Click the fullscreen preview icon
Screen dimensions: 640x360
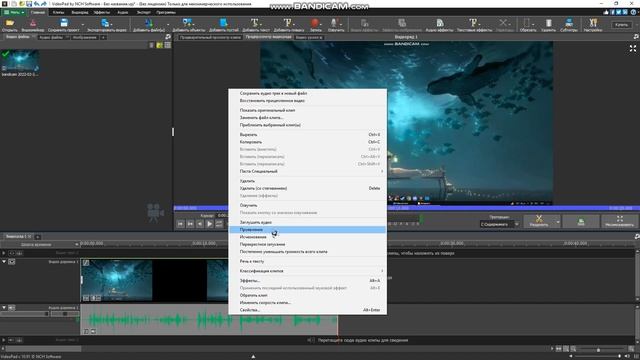pos(633,49)
